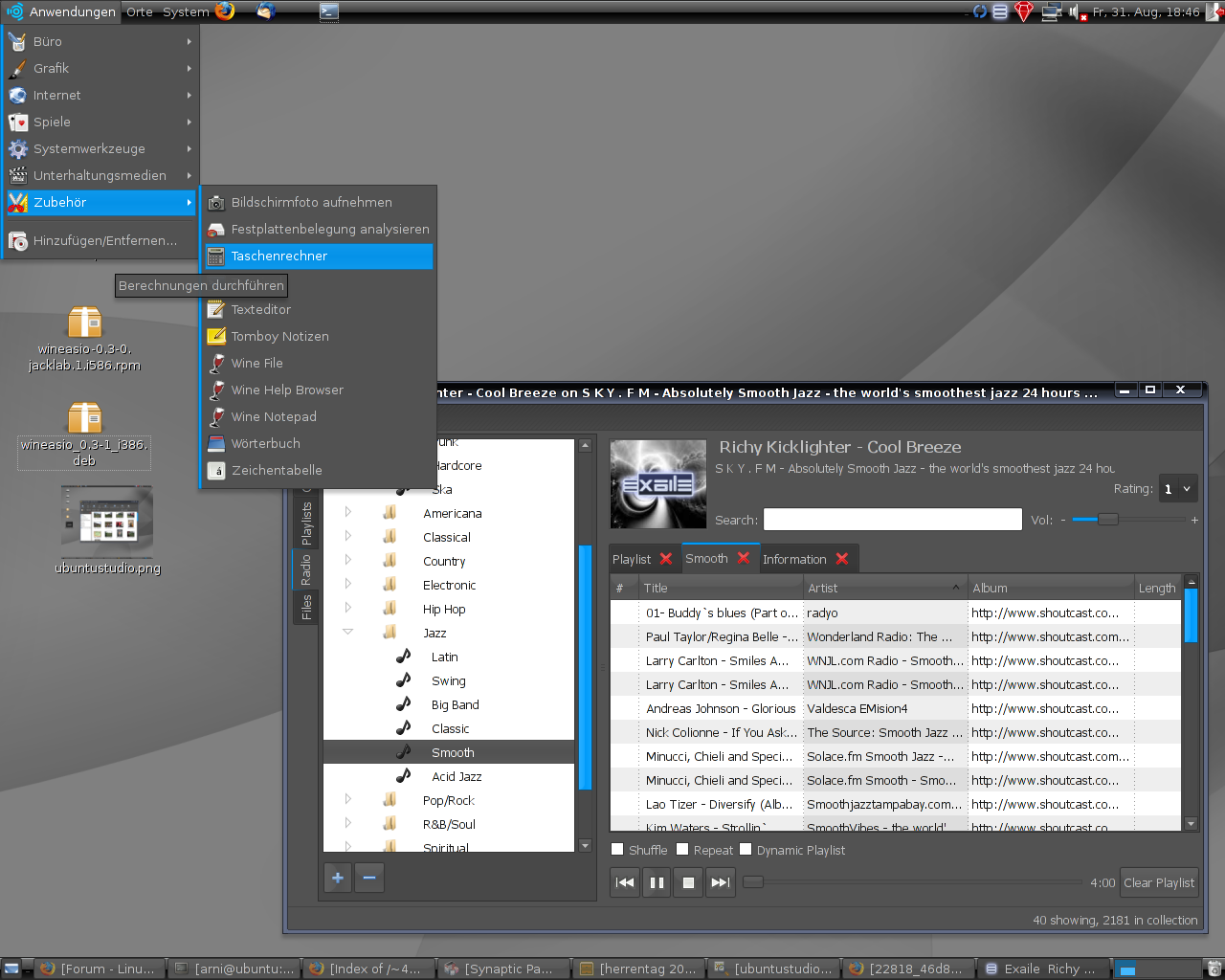This screenshot has height=980, width=1225.
Task: Expand the Country radio genre
Action: click(x=347, y=560)
